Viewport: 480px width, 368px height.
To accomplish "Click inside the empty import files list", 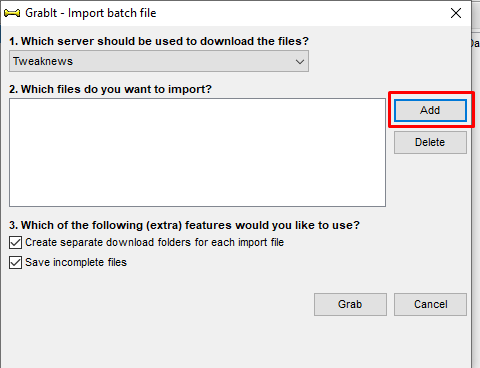I will tap(197, 152).
